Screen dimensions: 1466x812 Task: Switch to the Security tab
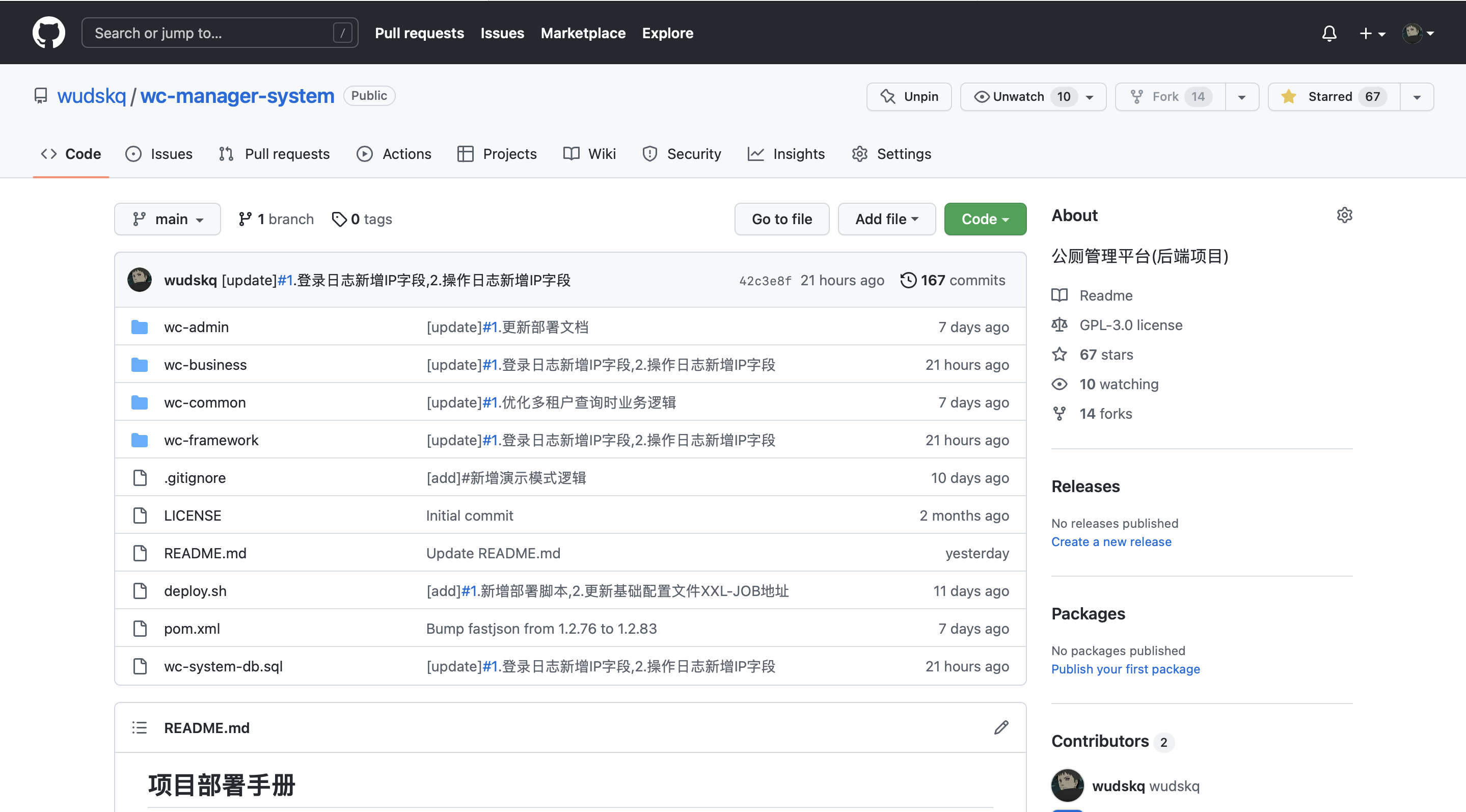point(681,154)
